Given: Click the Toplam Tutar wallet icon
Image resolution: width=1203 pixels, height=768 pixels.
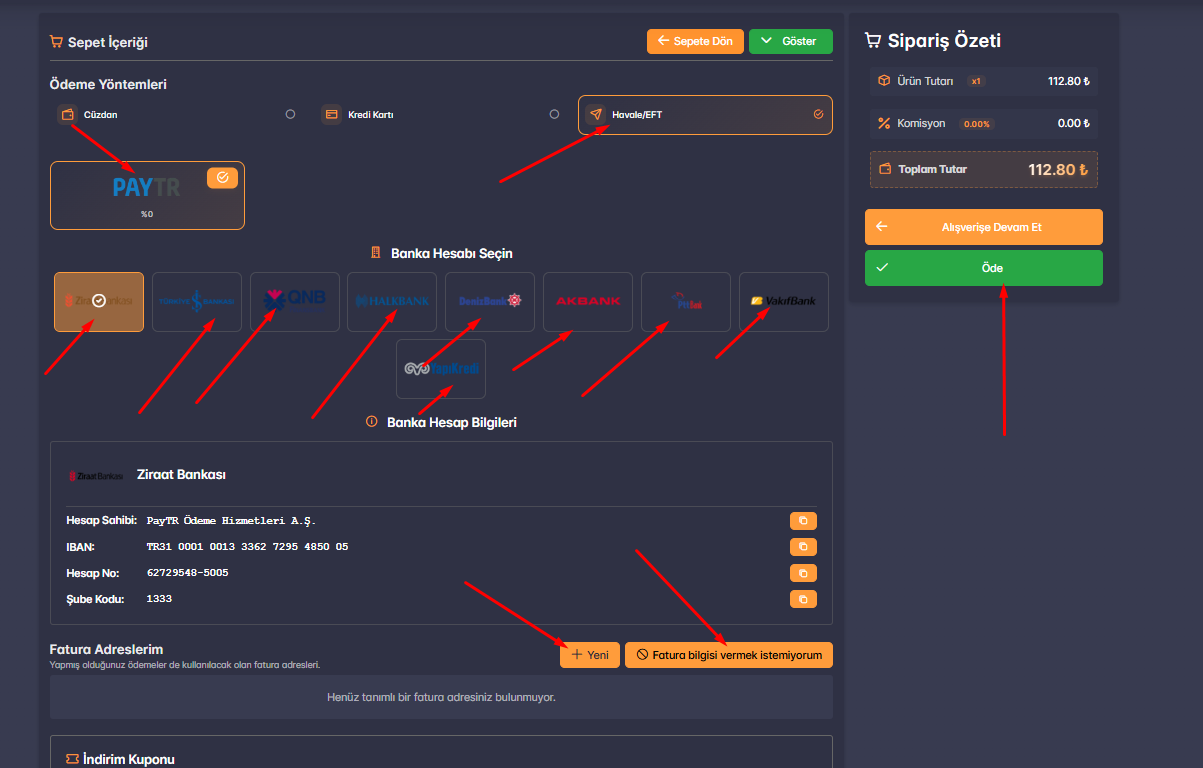Looking at the screenshot, I should pos(885,169).
